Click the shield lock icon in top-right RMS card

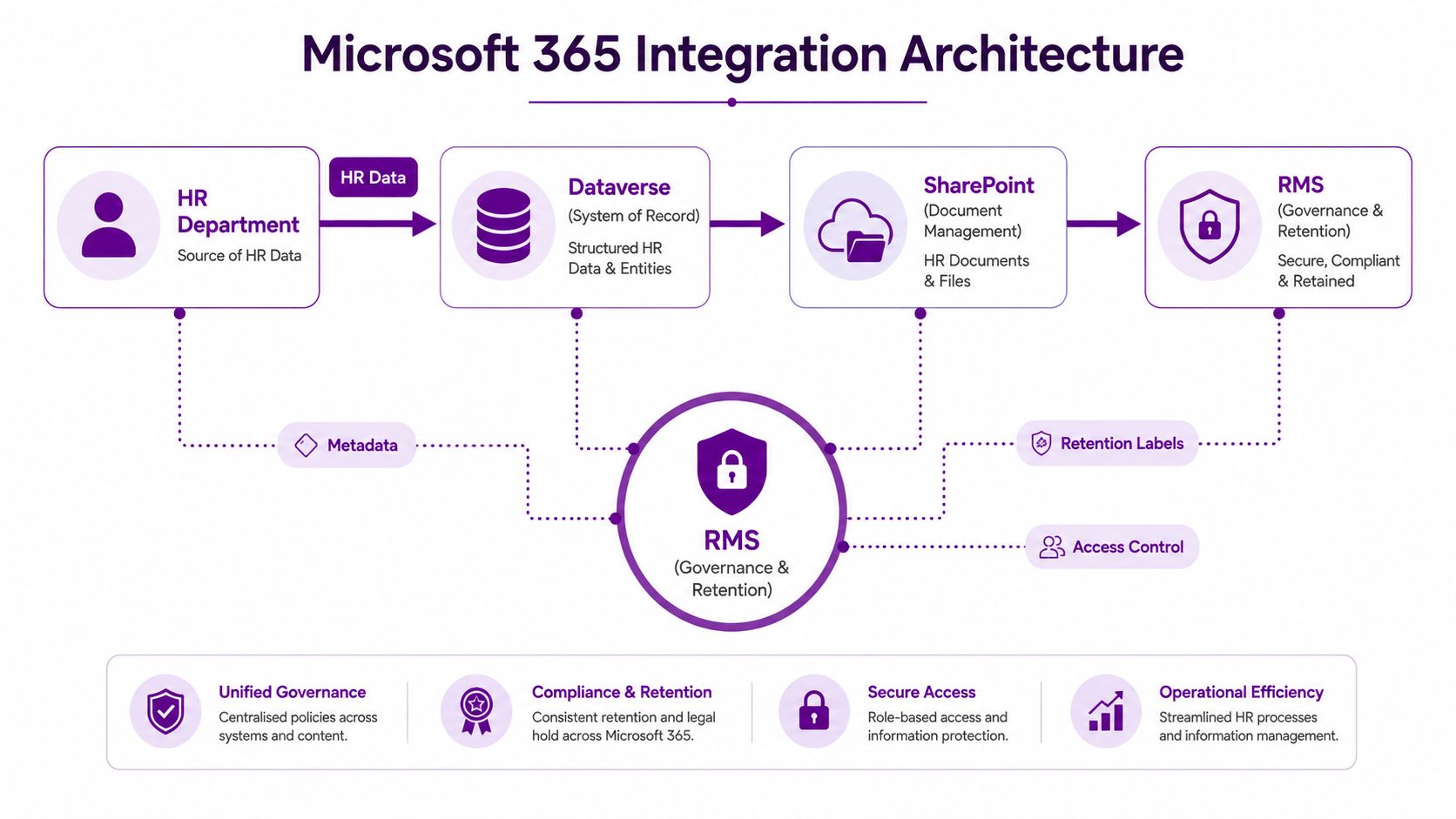tap(1209, 226)
